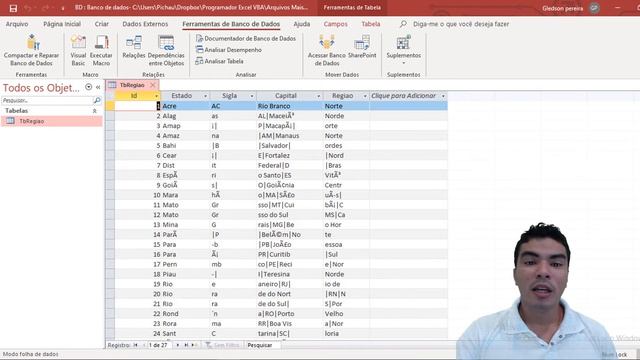
Task: Click the cell containing I|Teresina
Action: coord(289,274)
